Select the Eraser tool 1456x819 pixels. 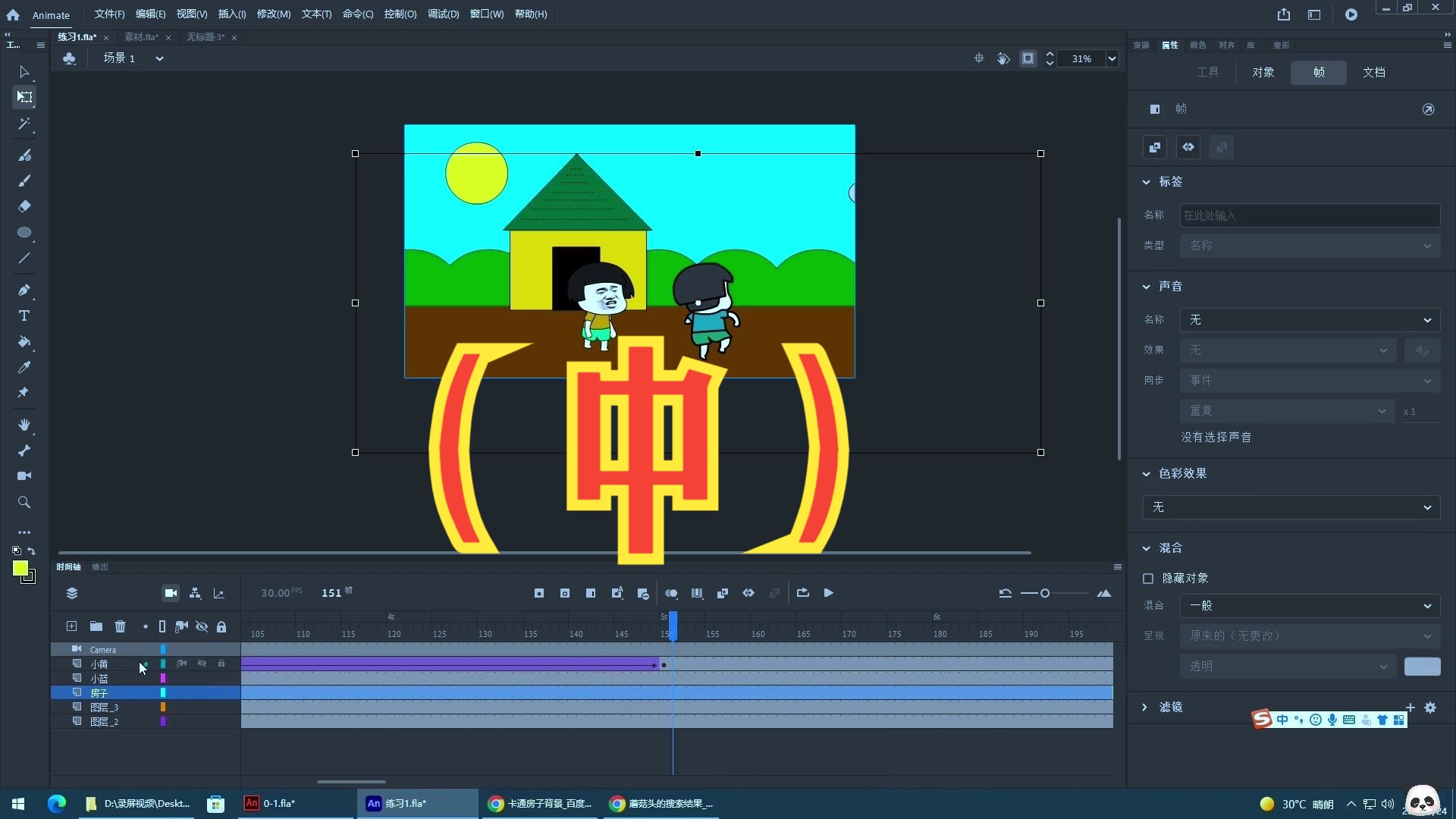coord(24,206)
